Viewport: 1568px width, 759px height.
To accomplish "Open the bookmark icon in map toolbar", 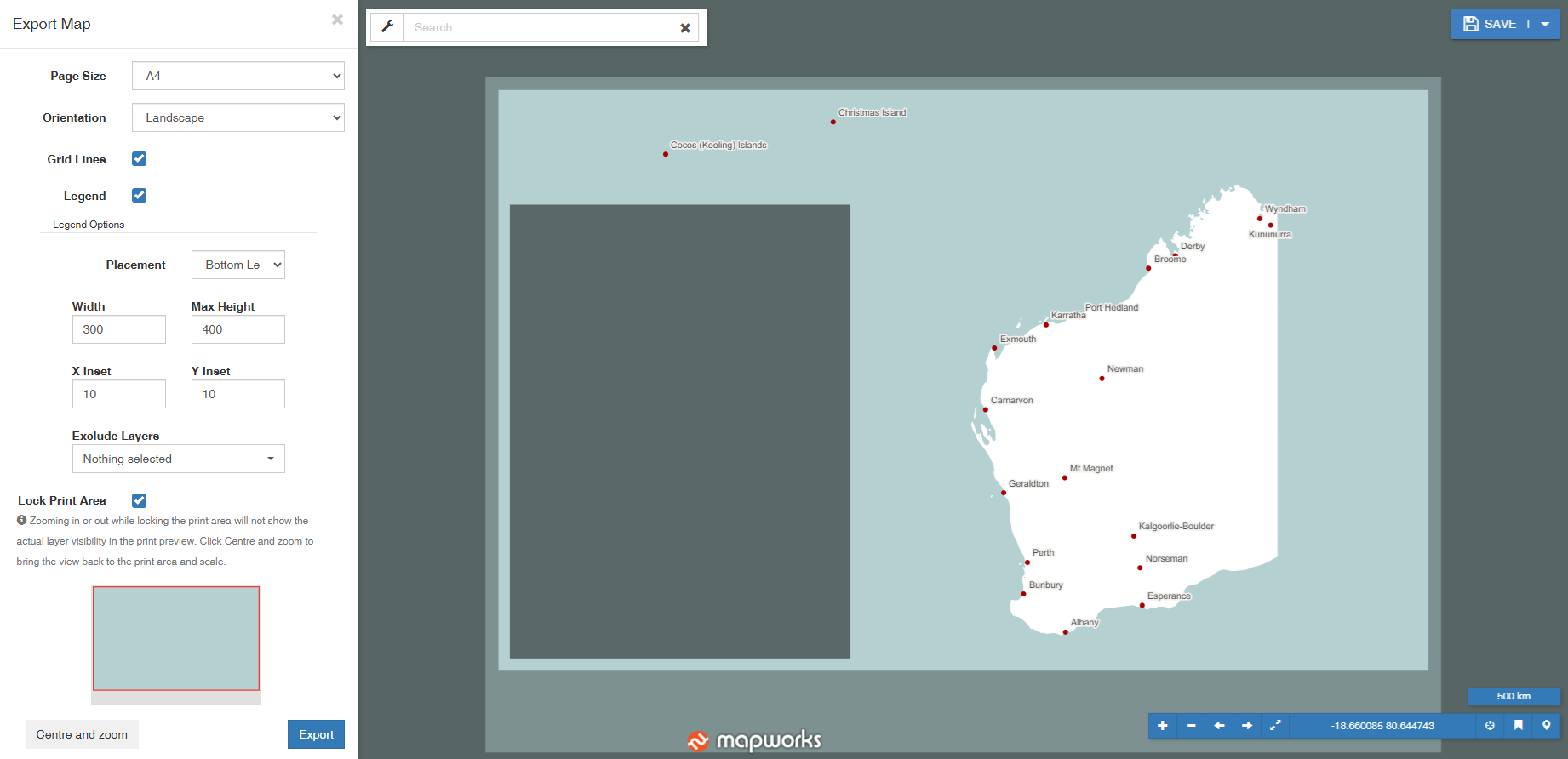I will 1518,726.
